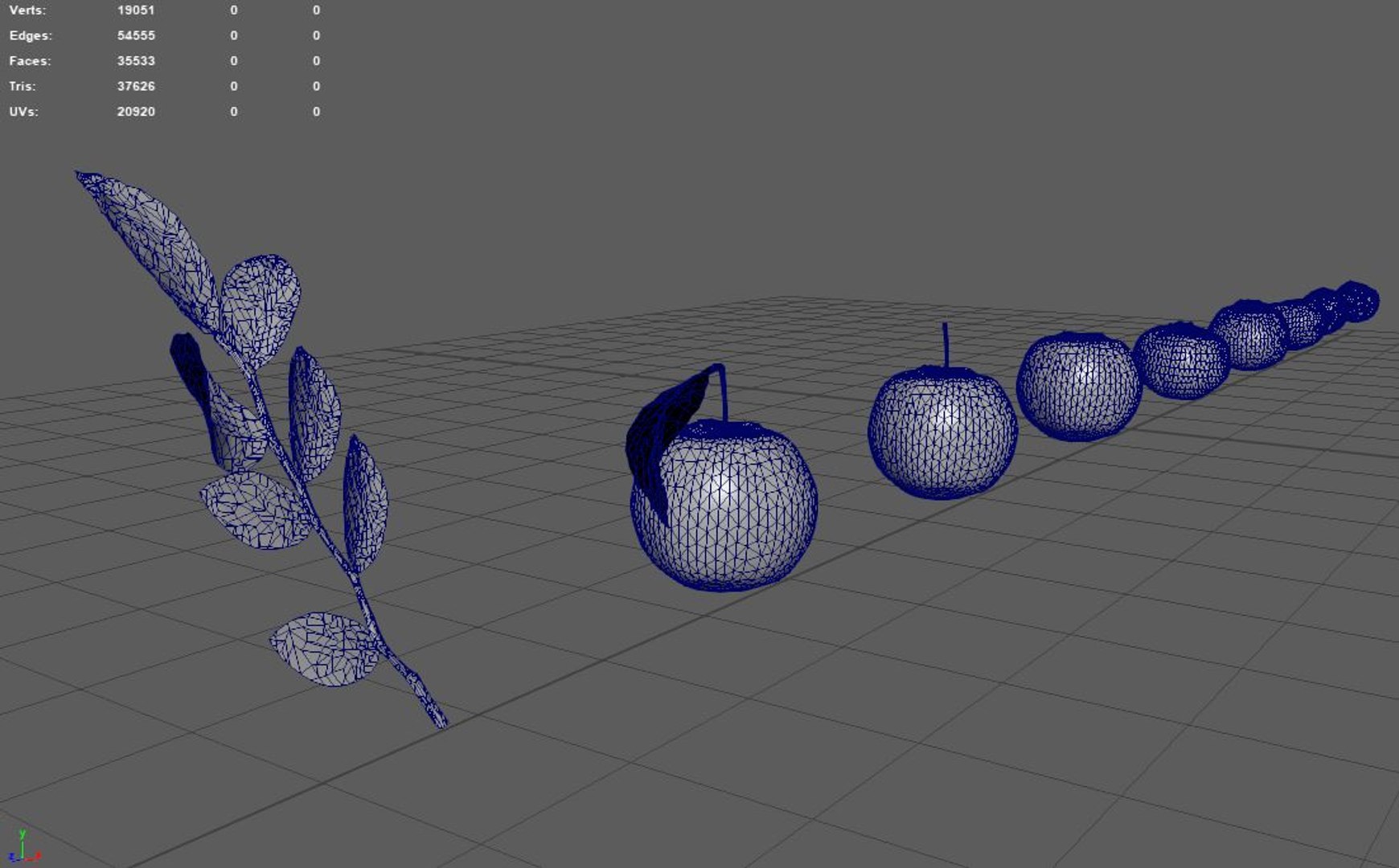Click the Faces count value 35533
Image resolution: width=1399 pixels, height=868 pixels.
pos(136,61)
